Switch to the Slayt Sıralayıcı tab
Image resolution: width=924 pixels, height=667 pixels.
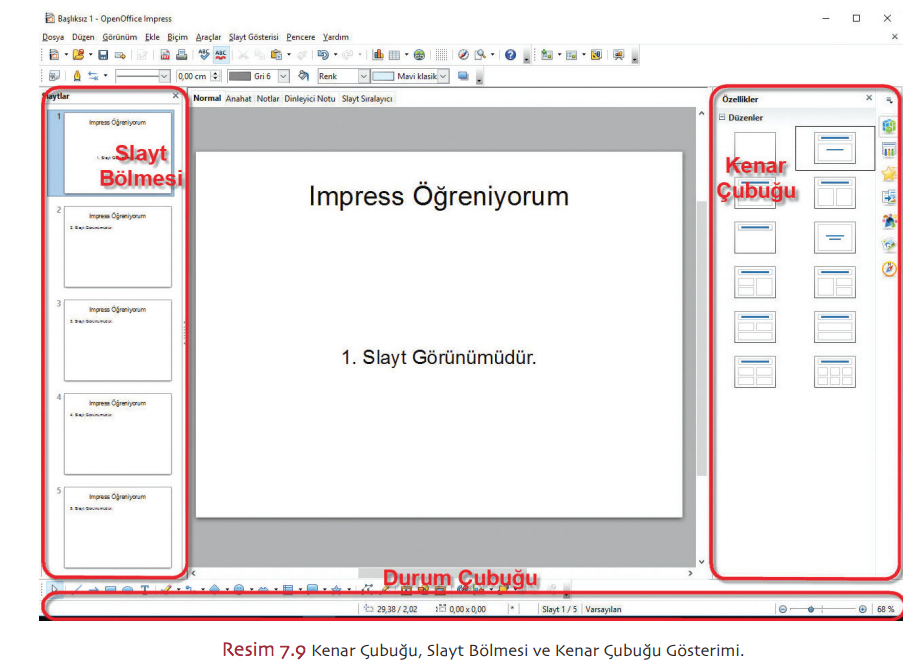pyautogui.click(x=368, y=99)
